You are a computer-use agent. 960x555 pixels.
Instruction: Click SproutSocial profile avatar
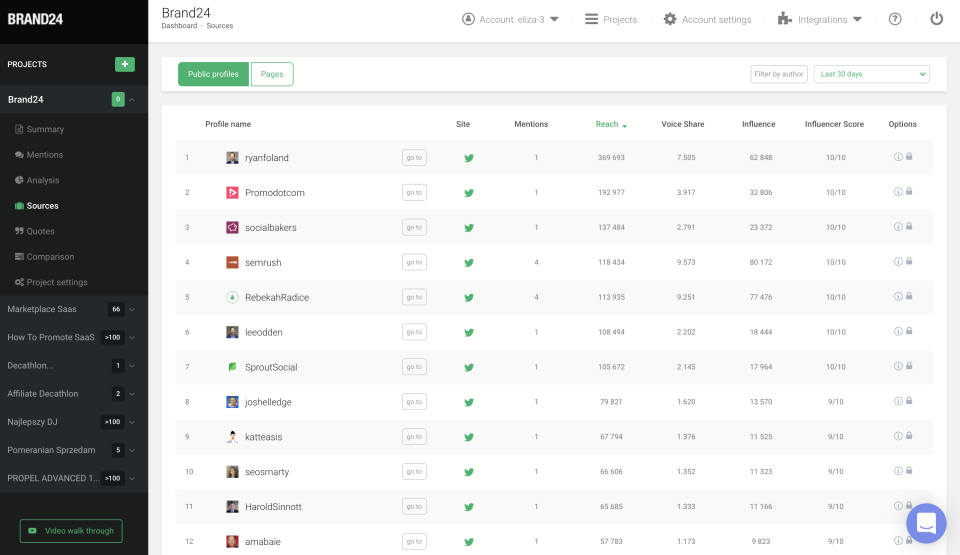(232, 368)
